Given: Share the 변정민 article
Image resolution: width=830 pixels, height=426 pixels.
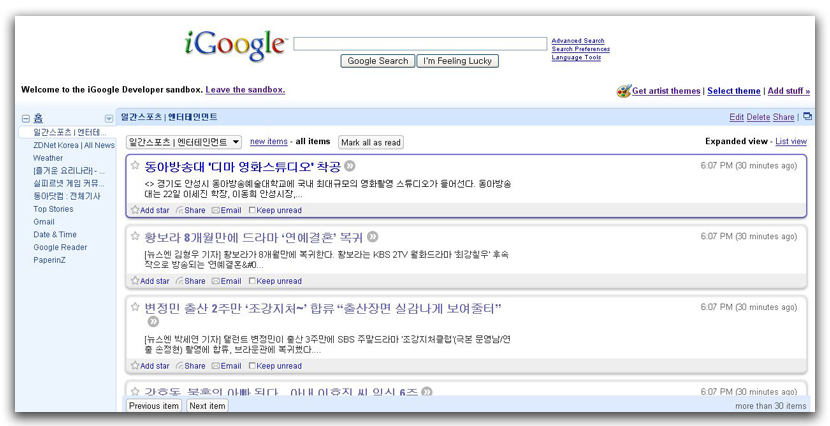Looking at the screenshot, I should click(x=191, y=366).
